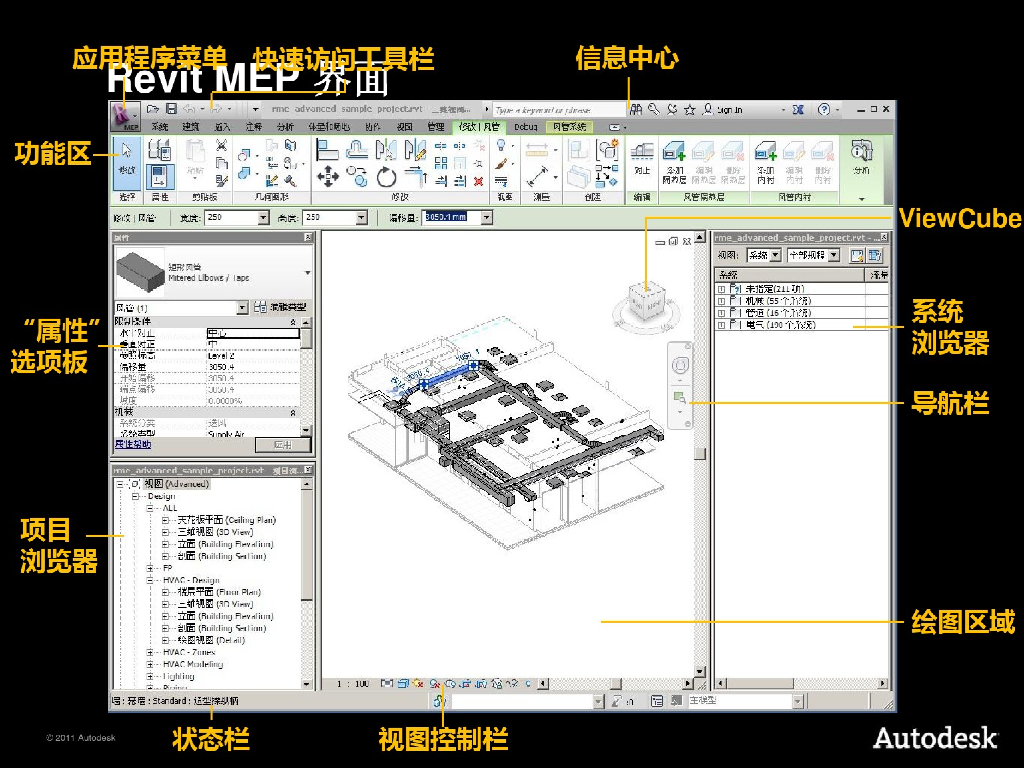Viewport: 1024px width, 768px height.
Task: Open the Revit application menu button
Action: click(125, 115)
